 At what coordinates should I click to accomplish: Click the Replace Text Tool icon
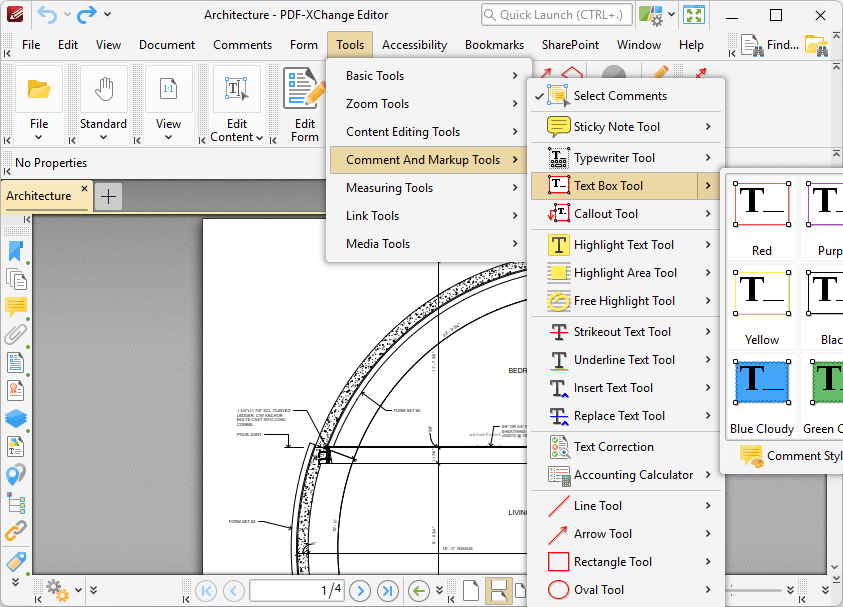559,416
